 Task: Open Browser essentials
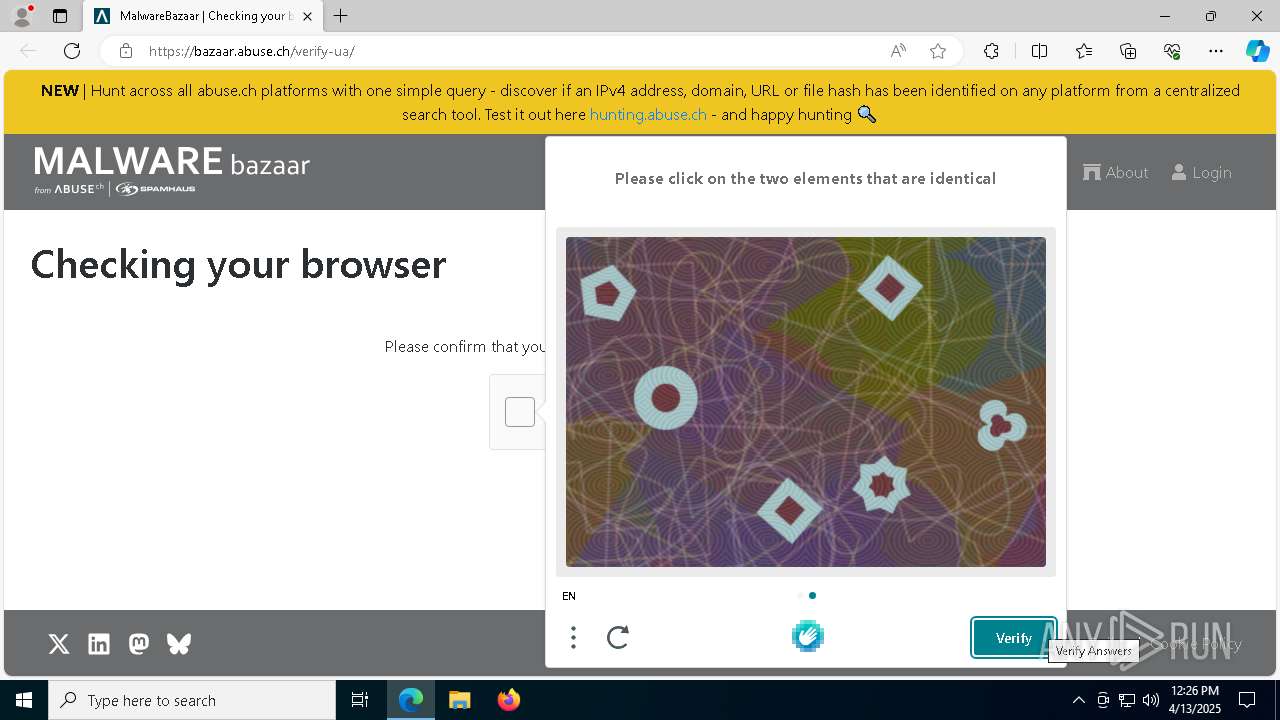1172,51
